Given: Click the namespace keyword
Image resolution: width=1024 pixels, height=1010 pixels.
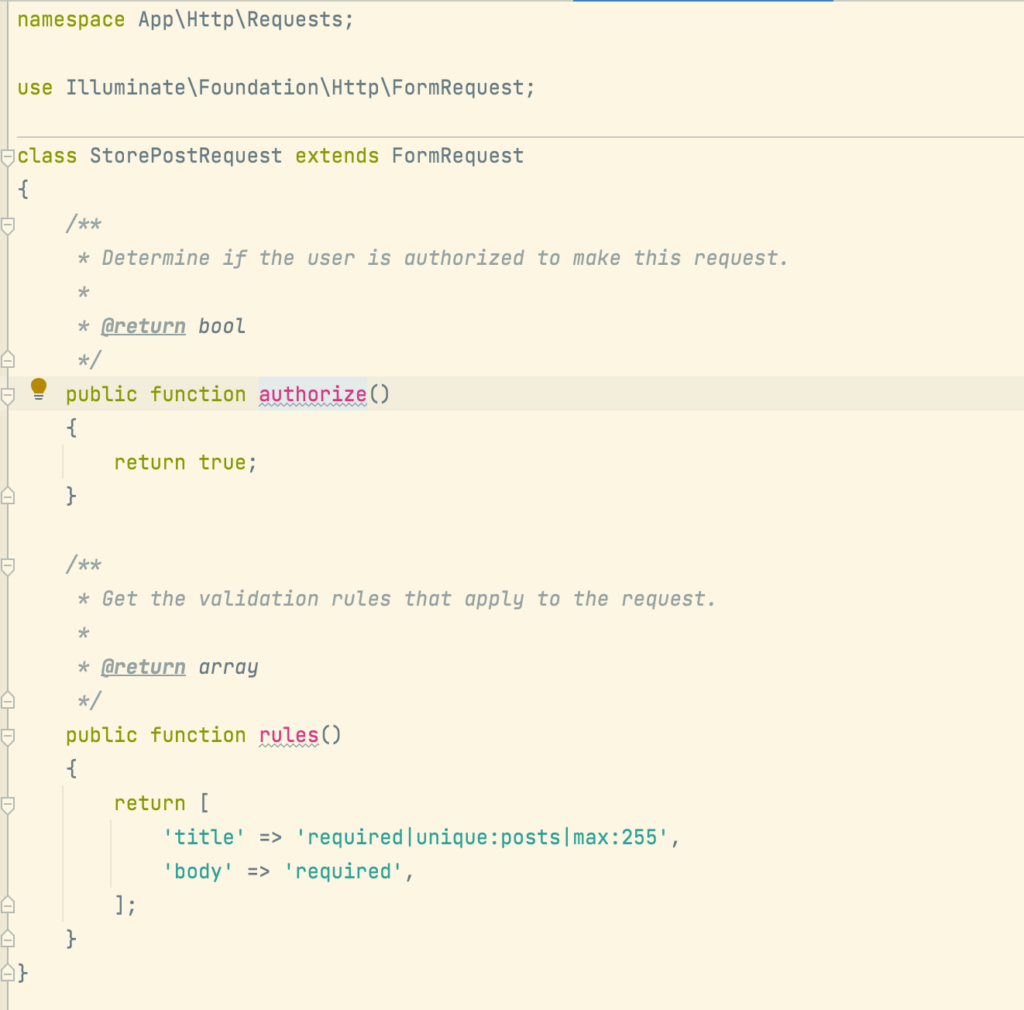Looking at the screenshot, I should [71, 20].
